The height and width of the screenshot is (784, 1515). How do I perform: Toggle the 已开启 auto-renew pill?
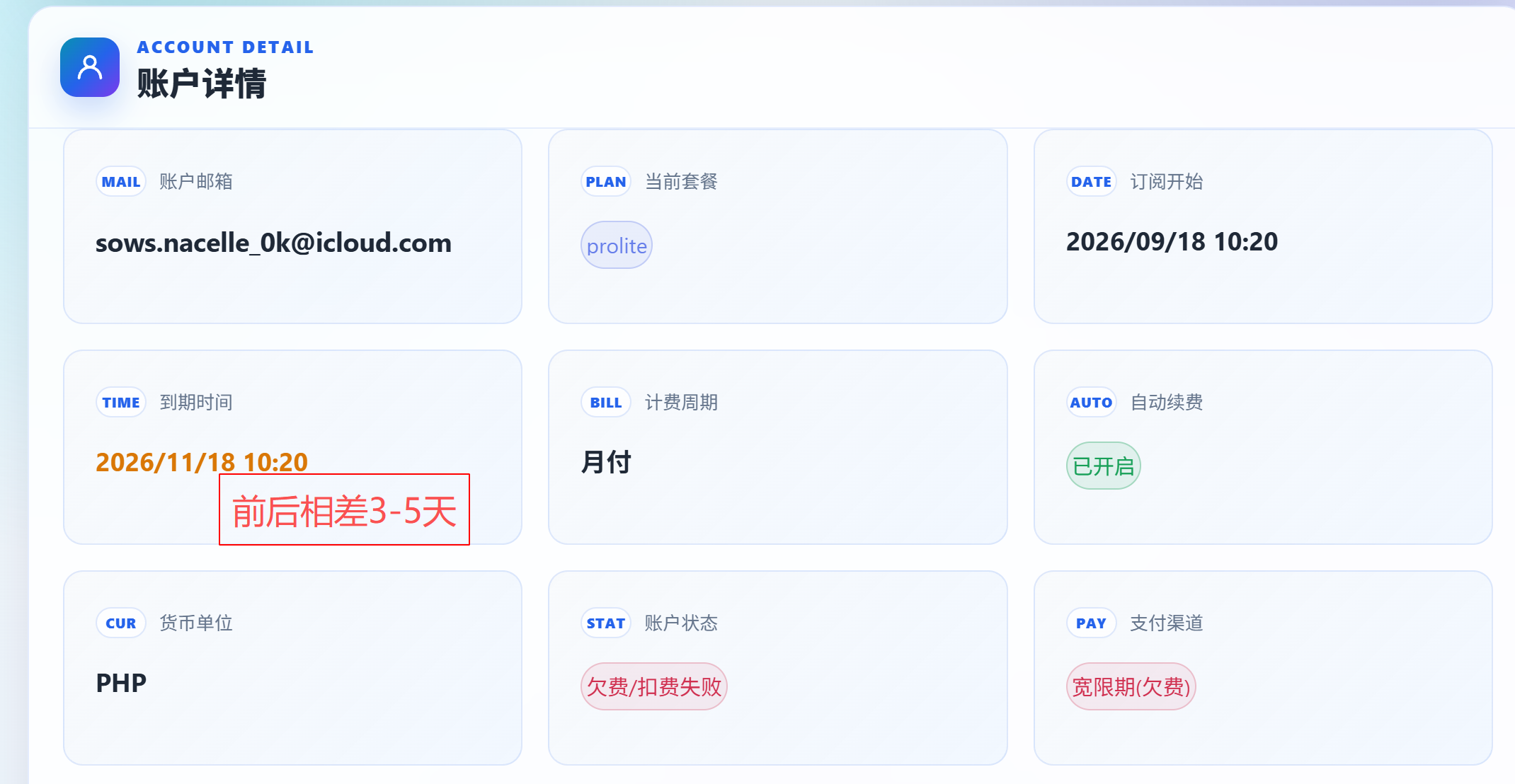click(x=1103, y=466)
